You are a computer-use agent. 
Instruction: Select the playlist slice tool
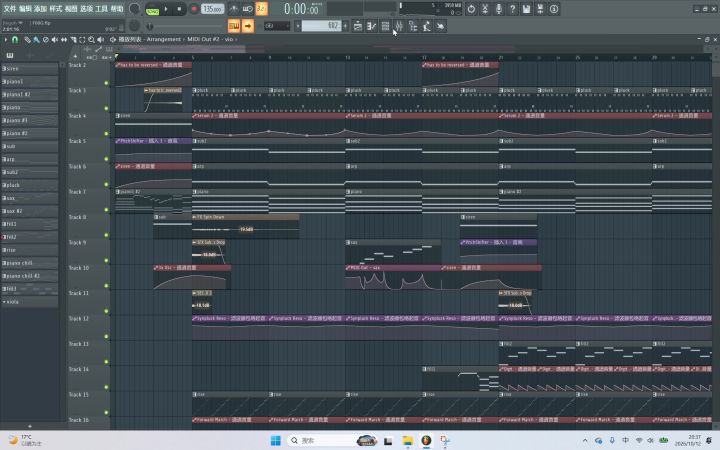pos(73,40)
